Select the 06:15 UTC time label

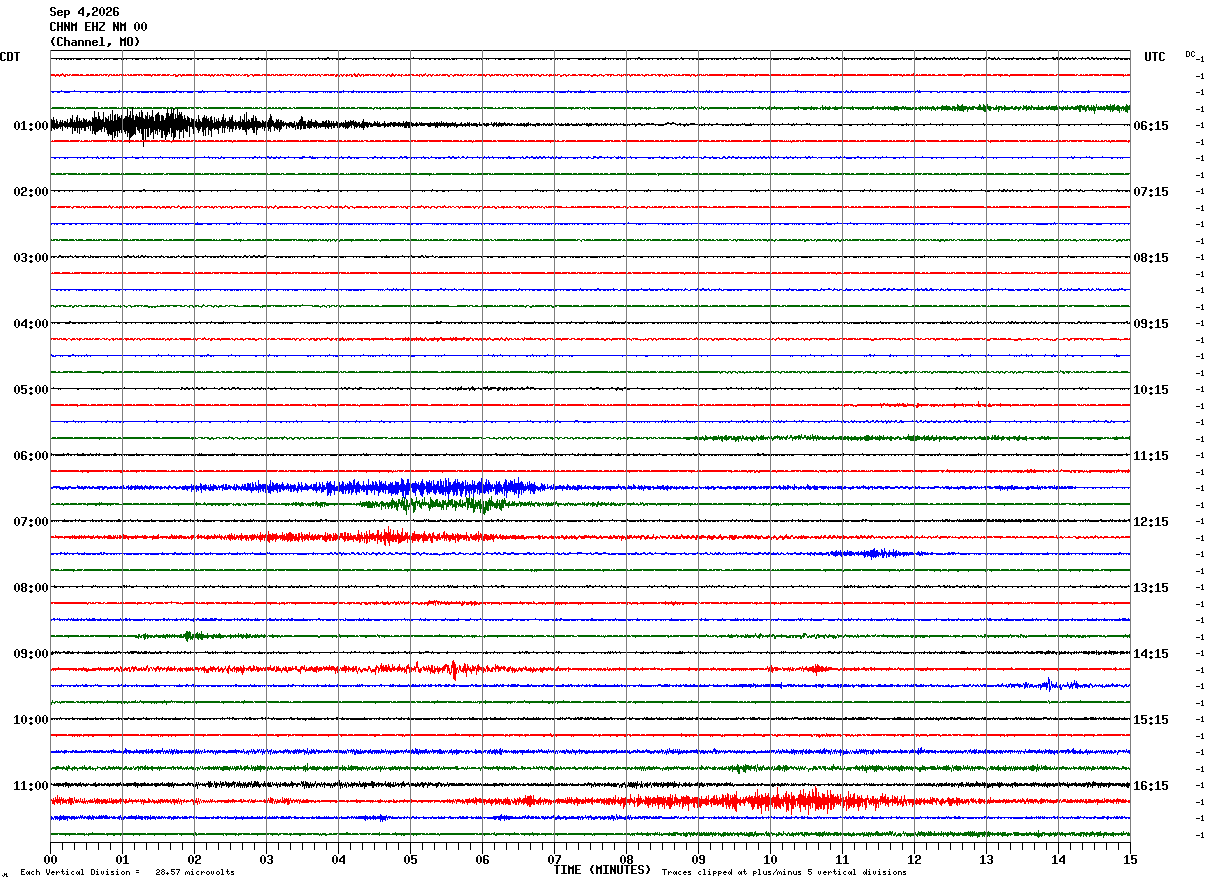pyautogui.click(x=1151, y=126)
